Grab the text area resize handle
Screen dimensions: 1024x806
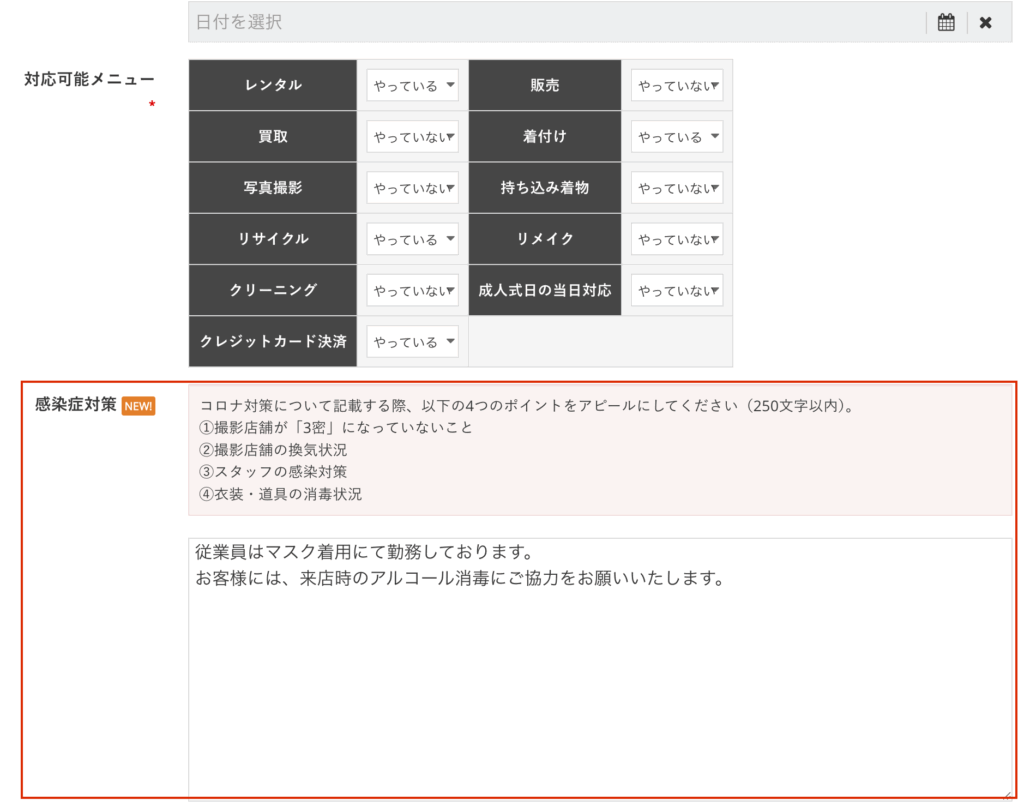pyautogui.click(x=1006, y=795)
